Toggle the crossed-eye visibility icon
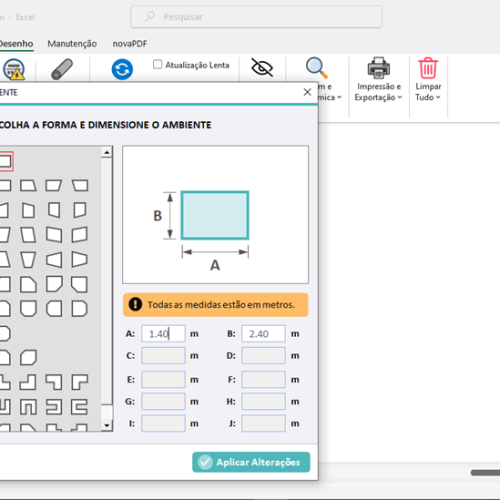Image resolution: width=500 pixels, height=500 pixels. (x=262, y=68)
